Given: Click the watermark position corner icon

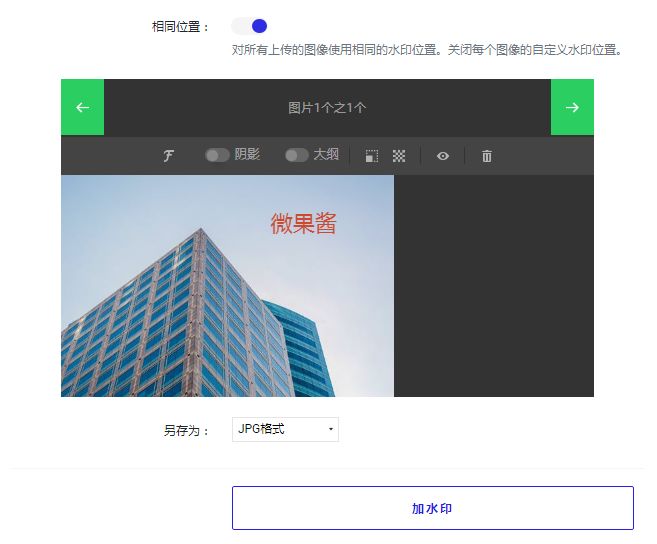Looking at the screenshot, I should click(x=372, y=156).
